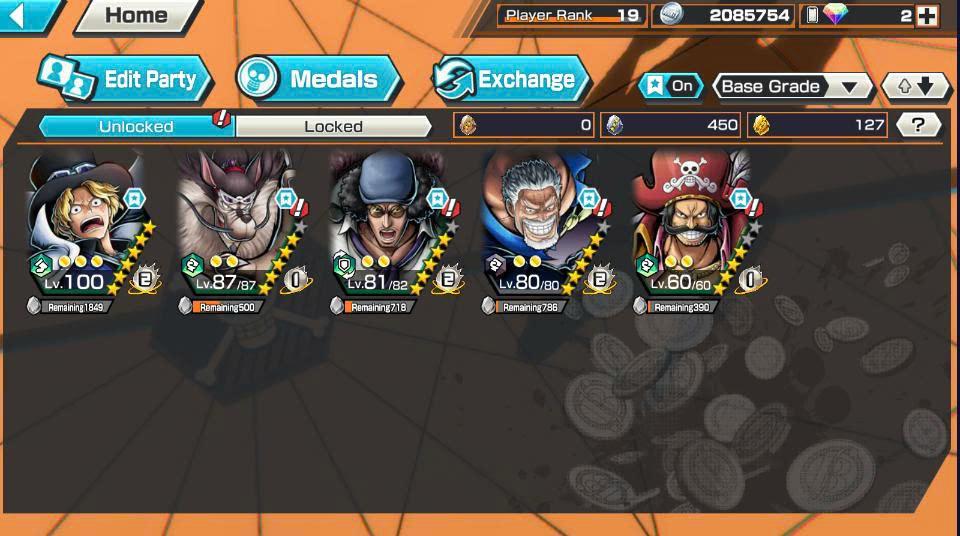Select the Unlocked tab

tap(136, 126)
